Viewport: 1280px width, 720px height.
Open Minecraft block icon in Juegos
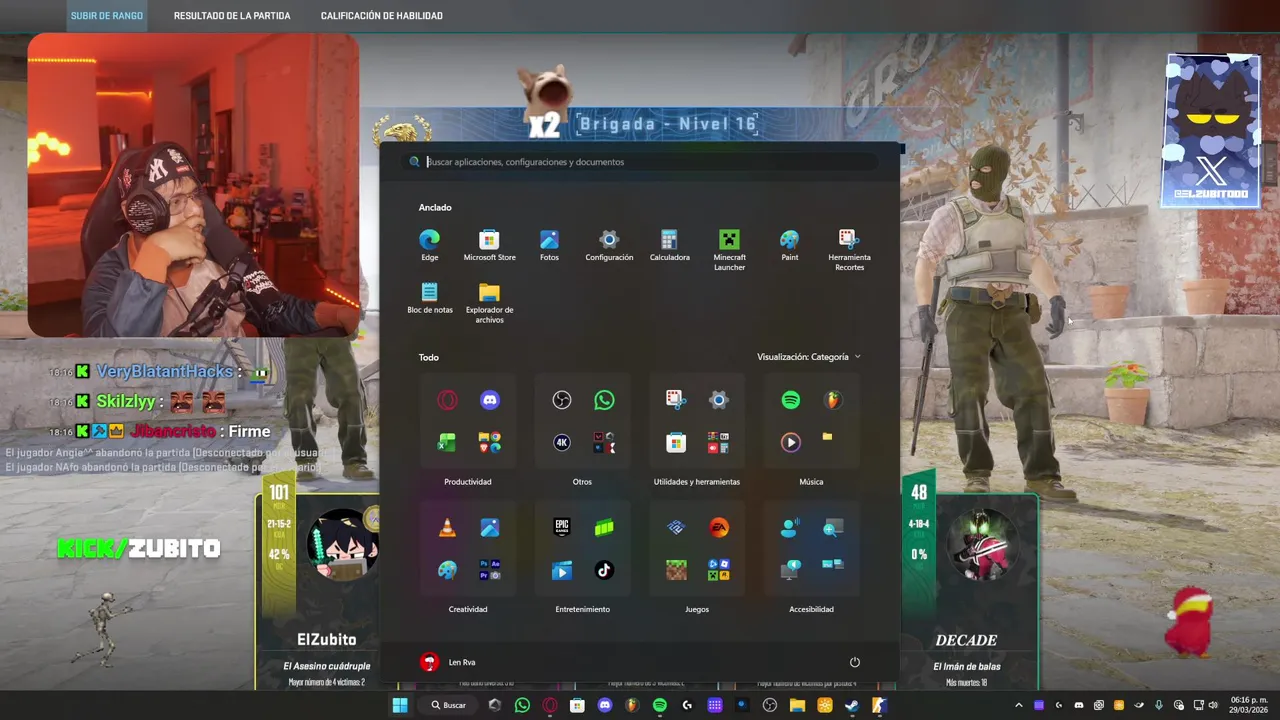(677, 570)
